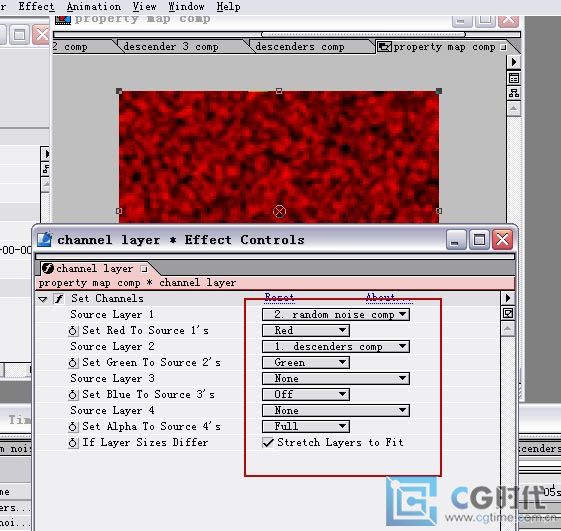The image size is (561, 531).
Task: Open the Help menu
Action: point(228,6)
